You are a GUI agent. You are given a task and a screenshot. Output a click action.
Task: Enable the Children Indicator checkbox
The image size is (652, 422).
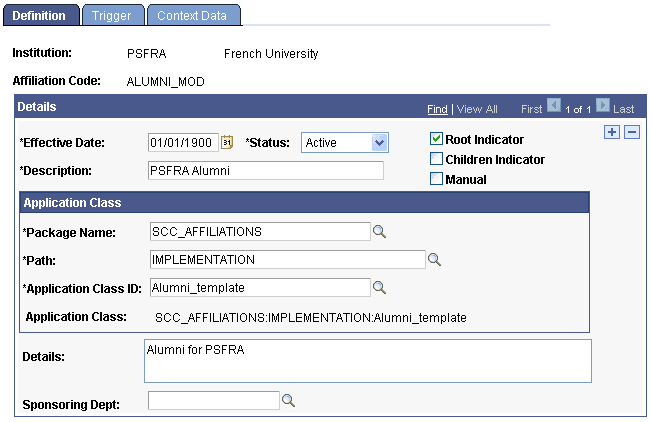(x=436, y=159)
